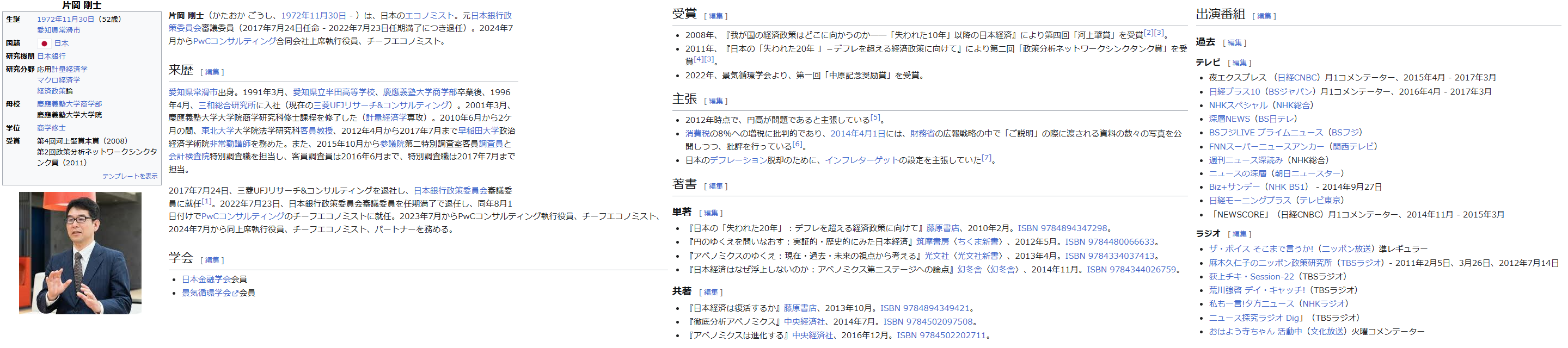Click the Japan flag icon in infobox
This screenshot has width=1568, height=348.
pos(44,43)
